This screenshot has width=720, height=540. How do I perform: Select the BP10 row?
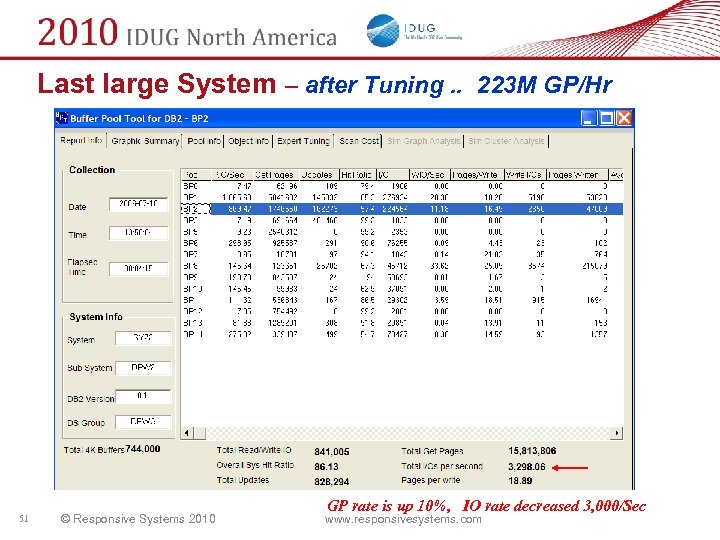tap(402, 289)
